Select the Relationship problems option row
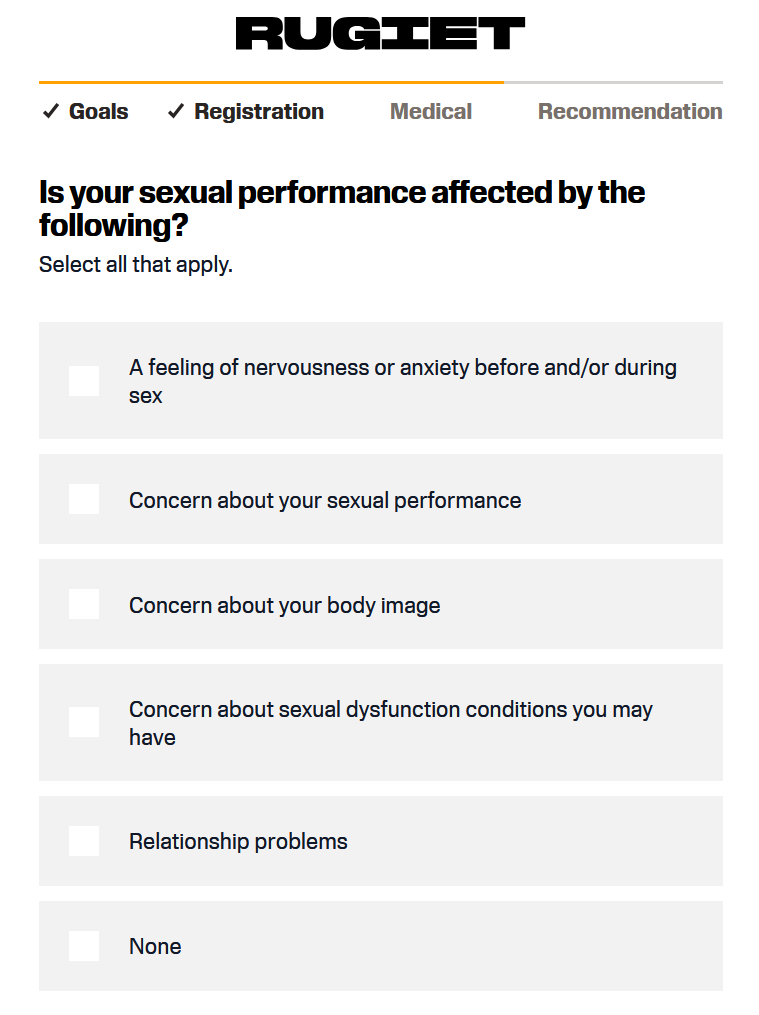The width and height of the screenshot is (759, 1015). coord(380,841)
